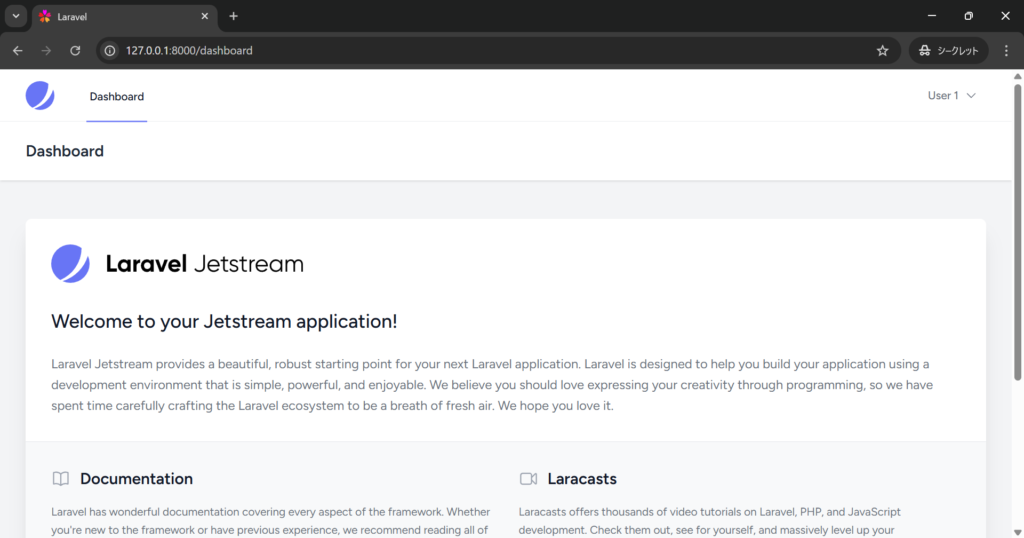
Task: Bookmark this page with the star icon
Action: click(x=882, y=50)
